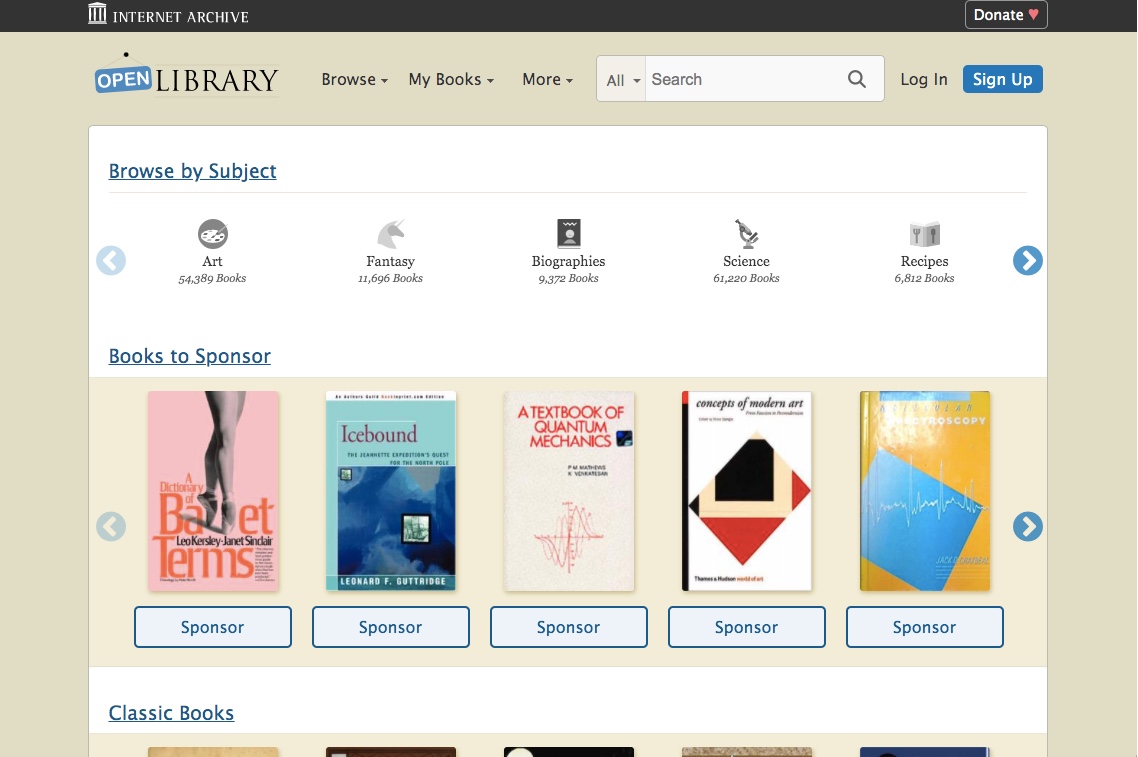Sponsor the Icebound book
This screenshot has height=757, width=1138.
coord(390,626)
